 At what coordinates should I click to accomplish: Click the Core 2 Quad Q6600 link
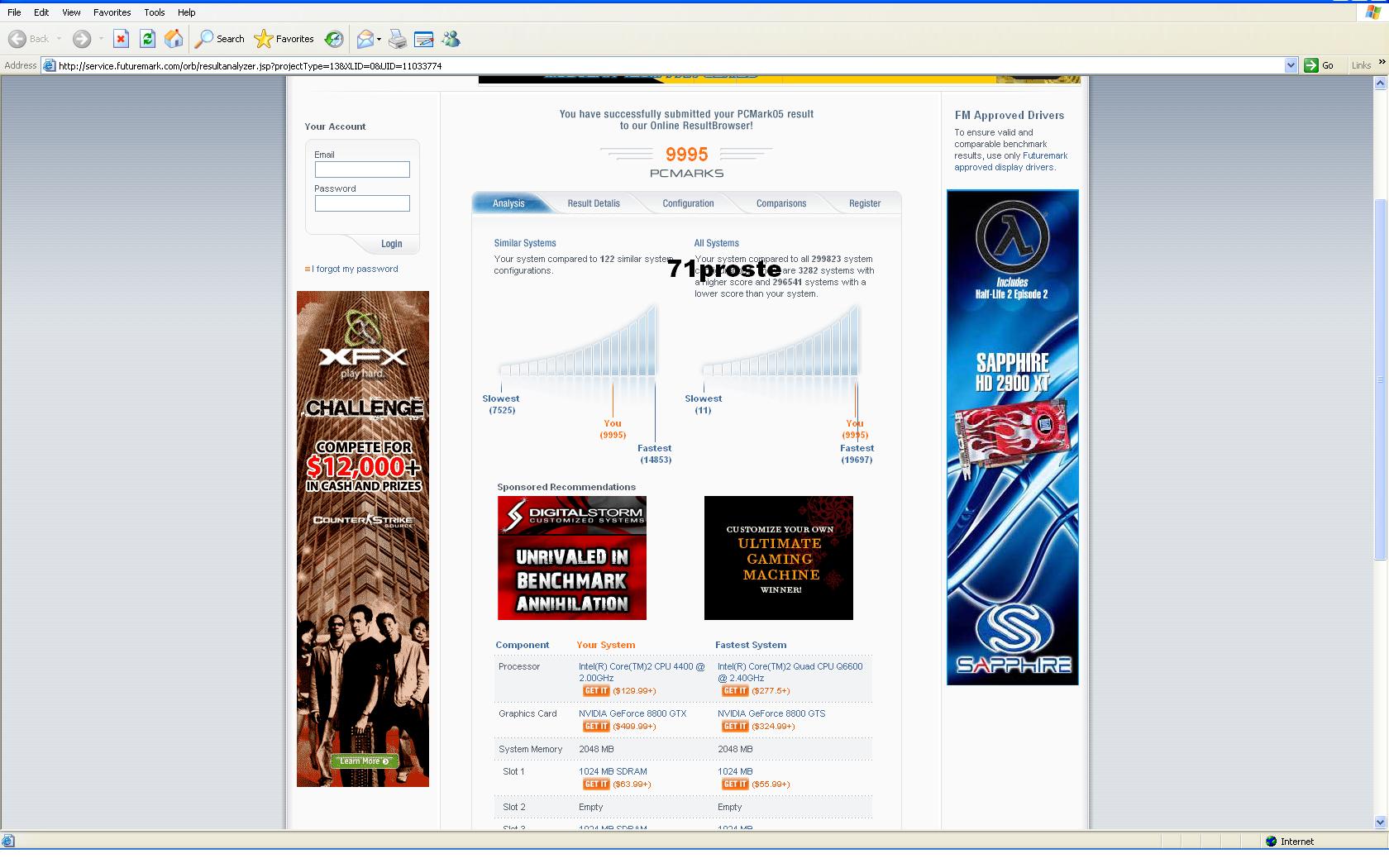coord(790,672)
